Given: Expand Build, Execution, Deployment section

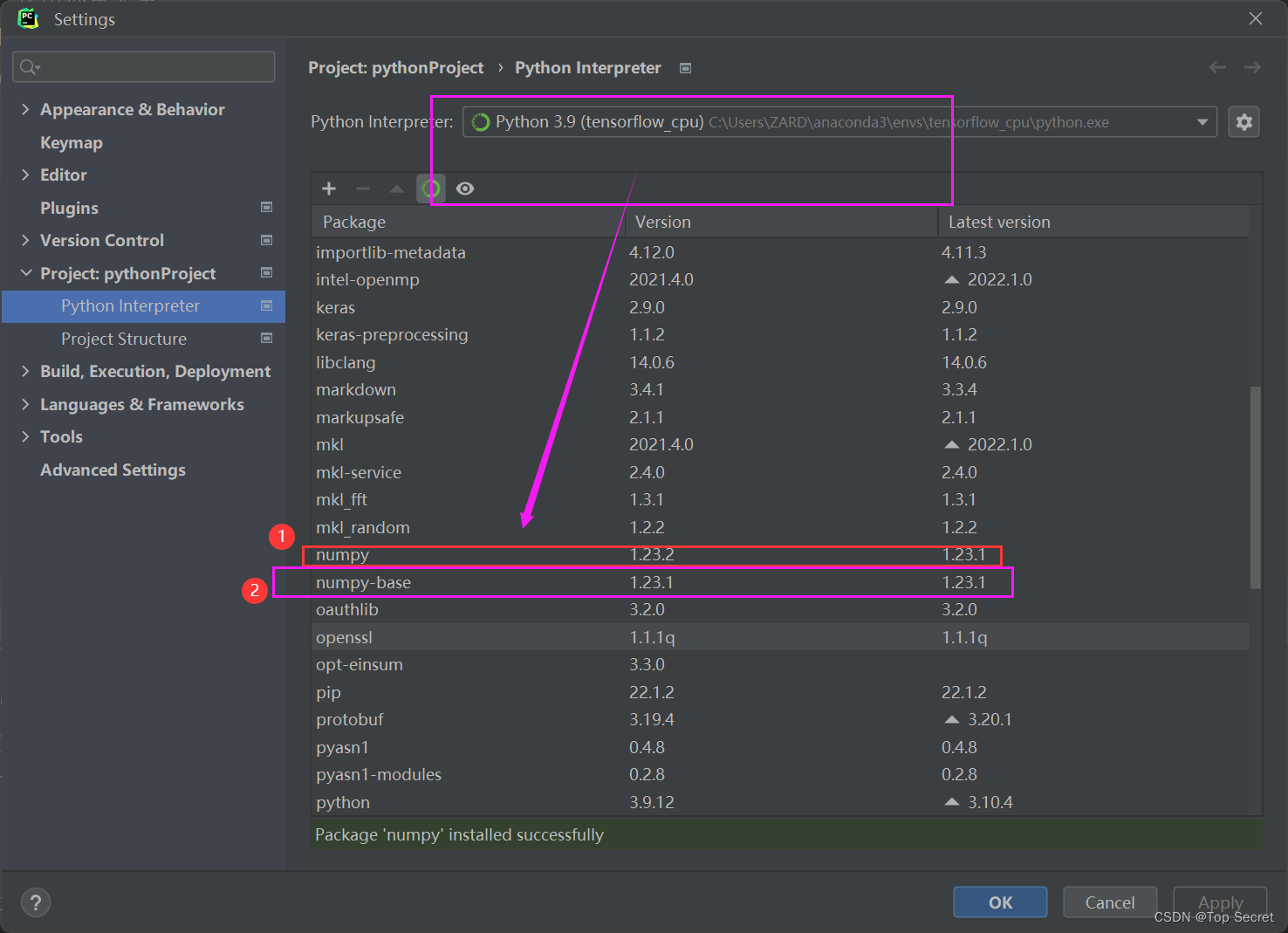Looking at the screenshot, I should coord(25,371).
